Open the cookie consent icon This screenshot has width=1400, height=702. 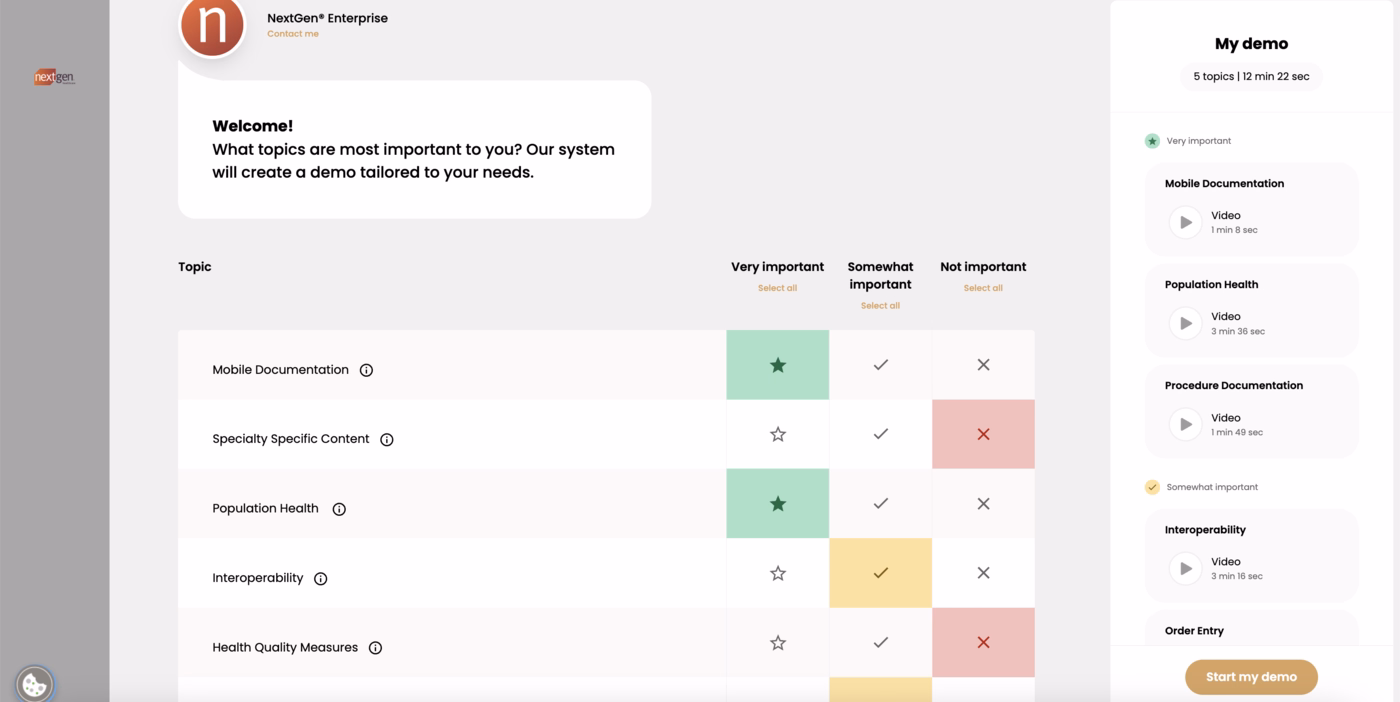33,685
